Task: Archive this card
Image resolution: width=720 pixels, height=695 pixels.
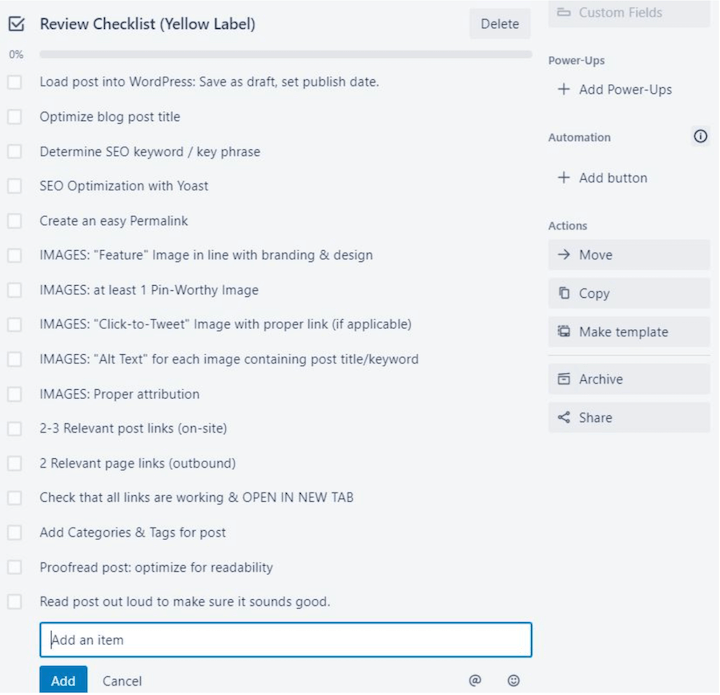Action: (629, 379)
